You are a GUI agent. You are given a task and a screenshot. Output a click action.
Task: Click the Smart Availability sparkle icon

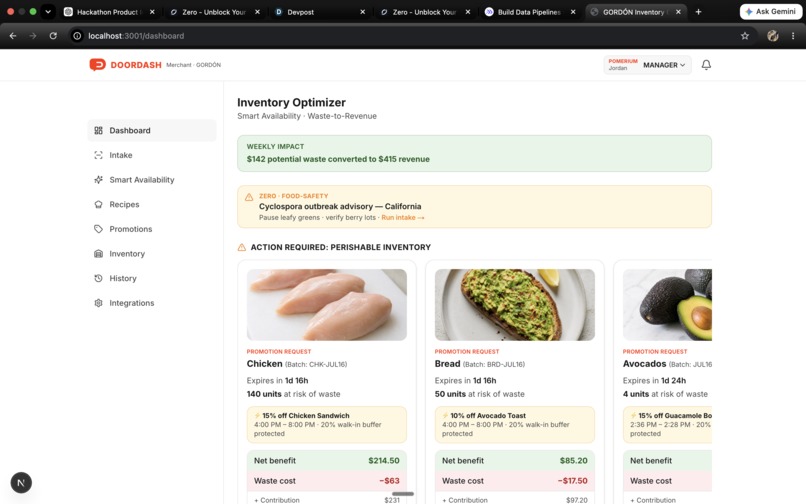pyautogui.click(x=98, y=180)
